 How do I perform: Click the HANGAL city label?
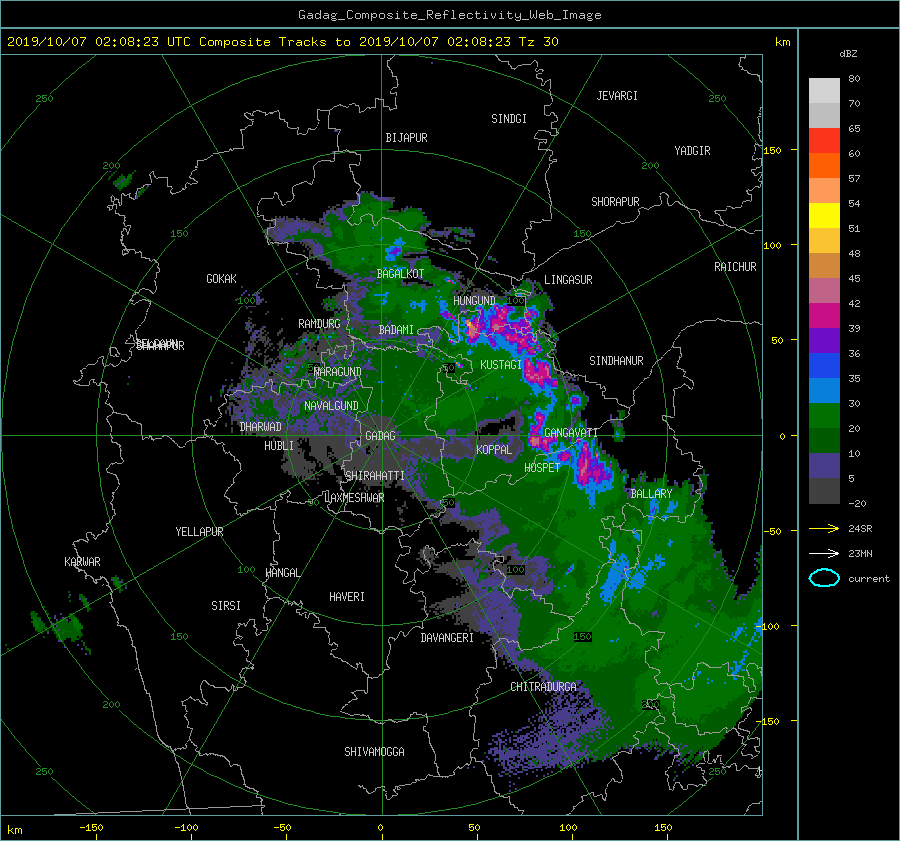click(283, 573)
